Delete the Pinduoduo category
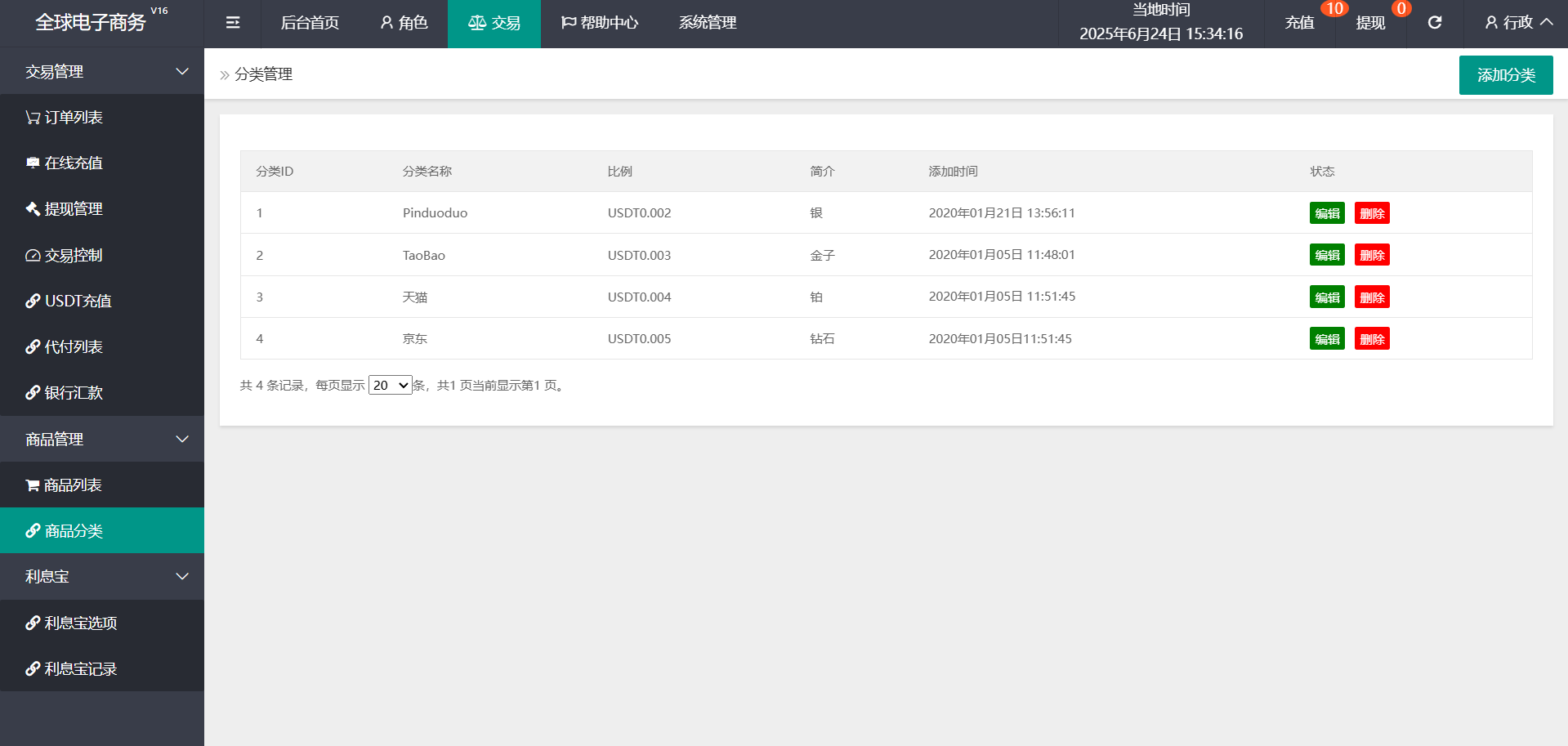 tap(1372, 213)
